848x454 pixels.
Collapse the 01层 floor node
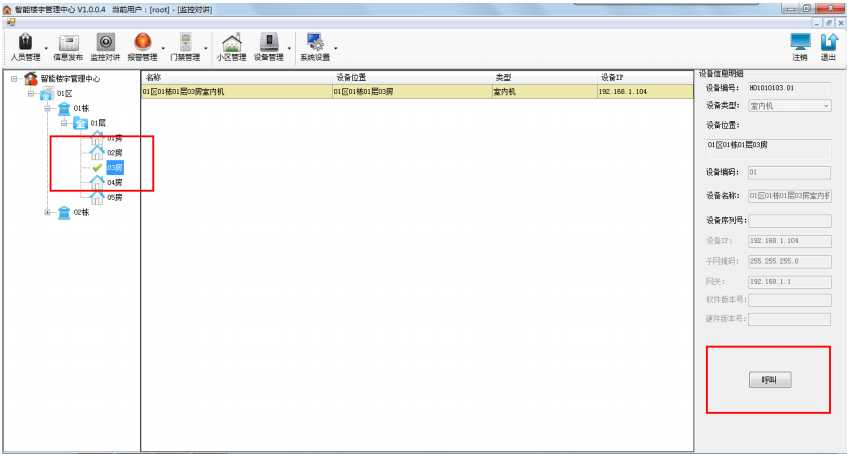[x=63, y=123]
